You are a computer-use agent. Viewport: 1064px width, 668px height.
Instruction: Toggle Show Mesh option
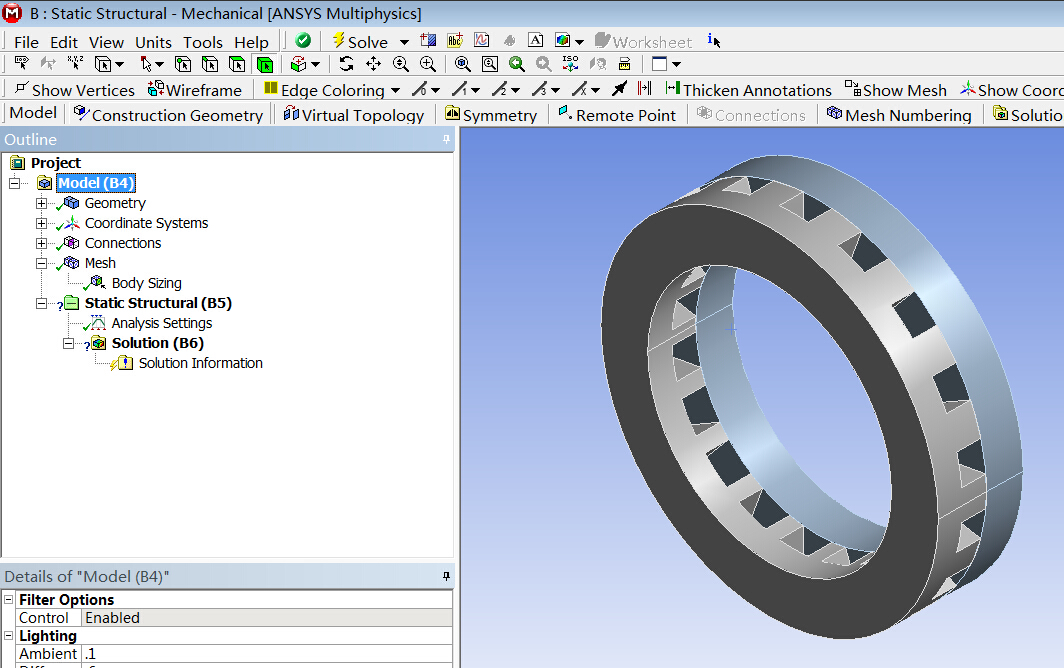click(895, 90)
